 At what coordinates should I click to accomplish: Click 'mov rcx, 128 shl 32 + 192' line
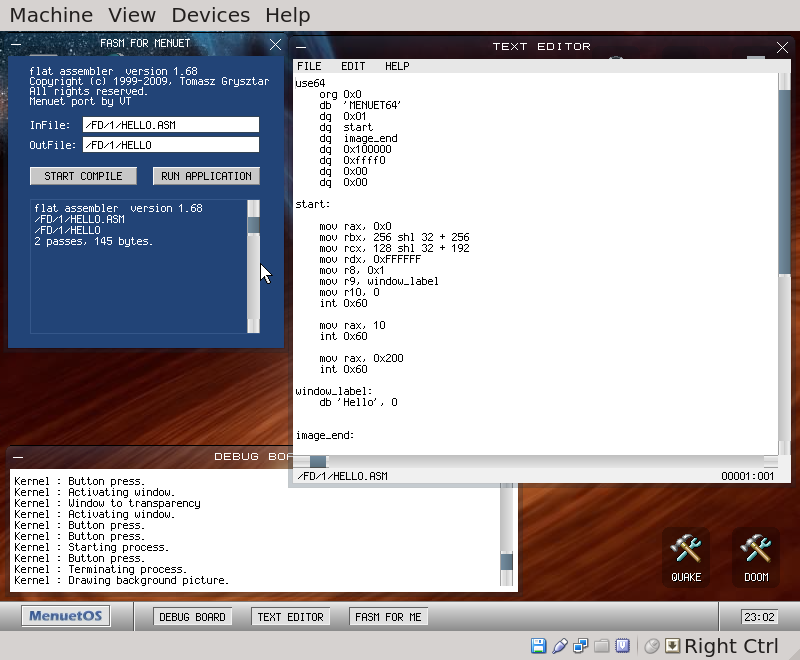[x=394, y=248]
